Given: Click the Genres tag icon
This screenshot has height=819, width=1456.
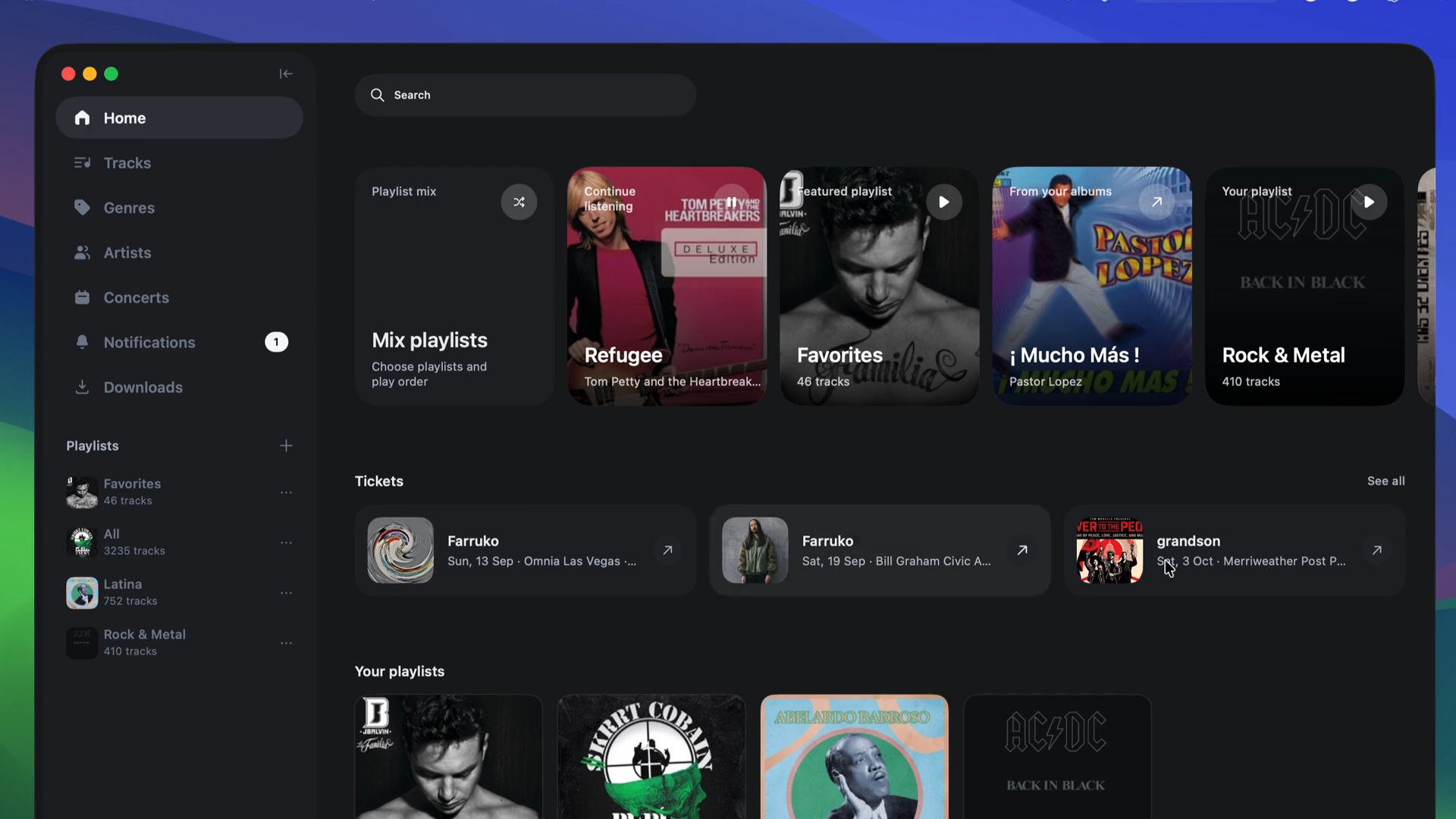Looking at the screenshot, I should [82, 207].
